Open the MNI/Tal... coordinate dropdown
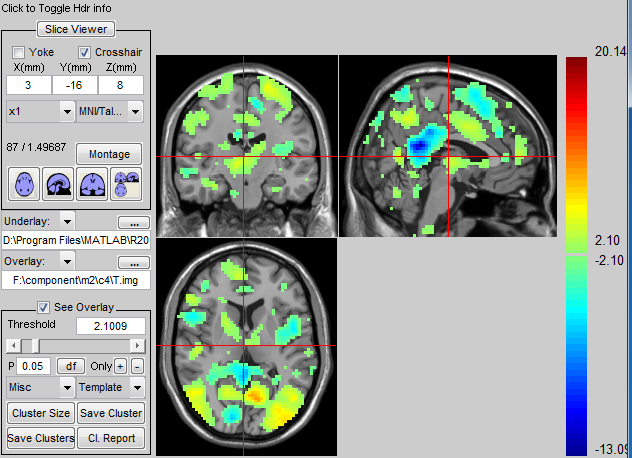The width and height of the screenshot is (632, 458). click(x=110, y=111)
